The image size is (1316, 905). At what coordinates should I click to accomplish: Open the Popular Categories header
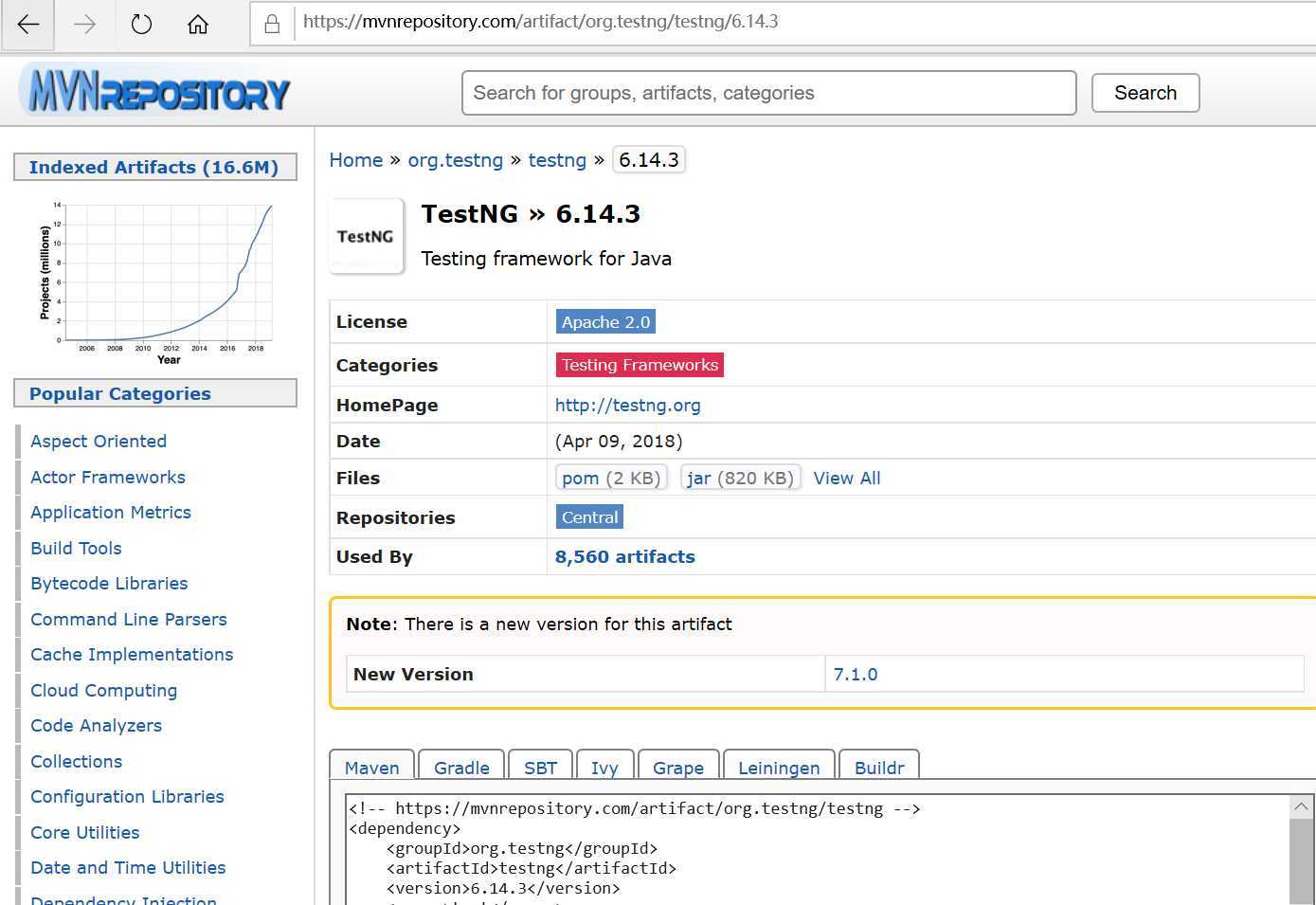[155, 393]
